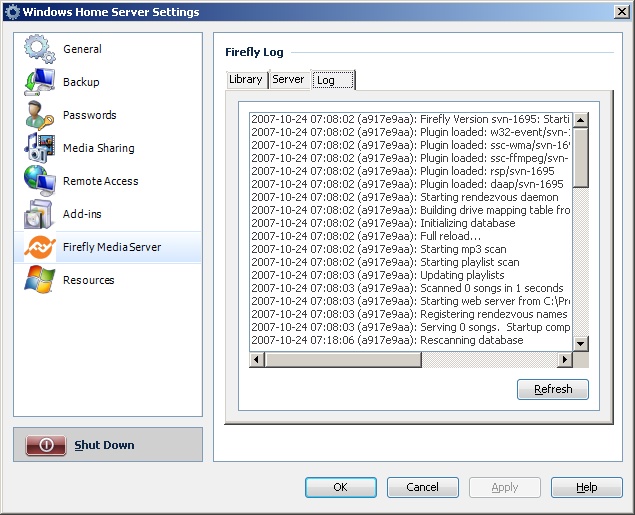Click the Cancel button
This screenshot has width=635, height=515.
point(422,487)
